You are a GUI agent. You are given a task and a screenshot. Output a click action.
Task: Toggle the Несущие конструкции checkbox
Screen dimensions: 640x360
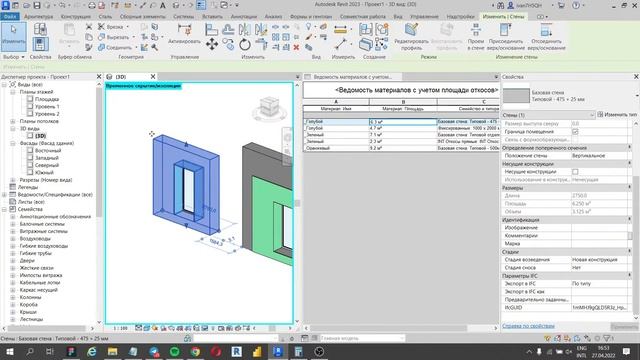tap(575, 172)
